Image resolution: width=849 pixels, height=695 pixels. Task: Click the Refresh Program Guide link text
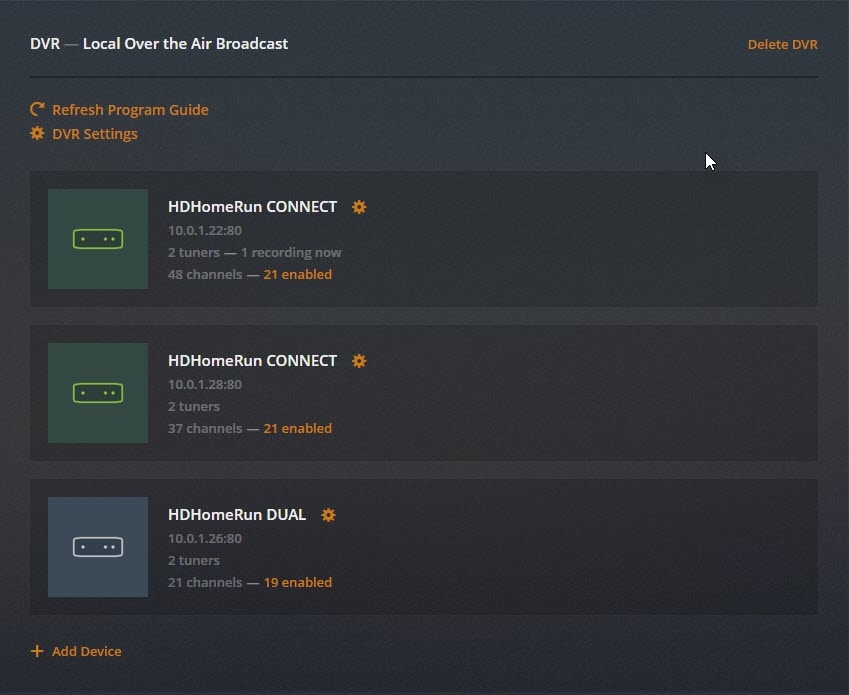(x=130, y=110)
